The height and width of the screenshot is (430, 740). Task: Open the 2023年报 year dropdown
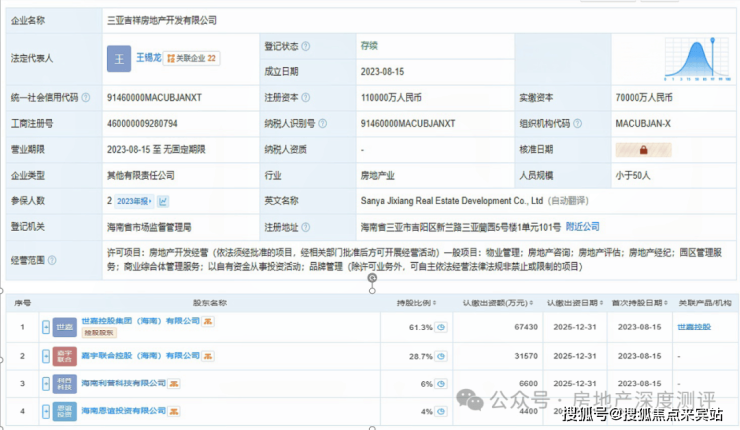coord(135,202)
